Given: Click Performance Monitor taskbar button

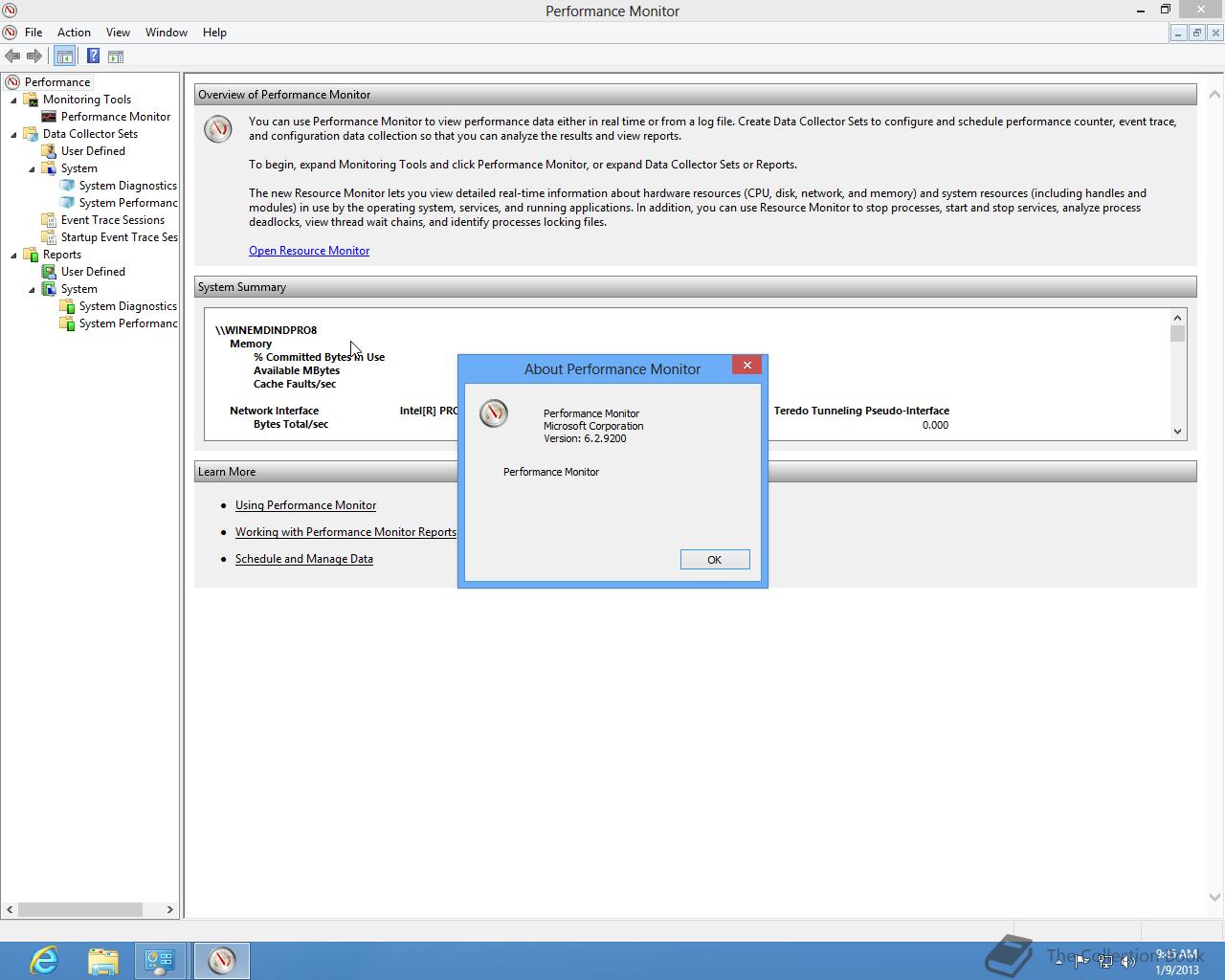Looking at the screenshot, I should point(222,960).
